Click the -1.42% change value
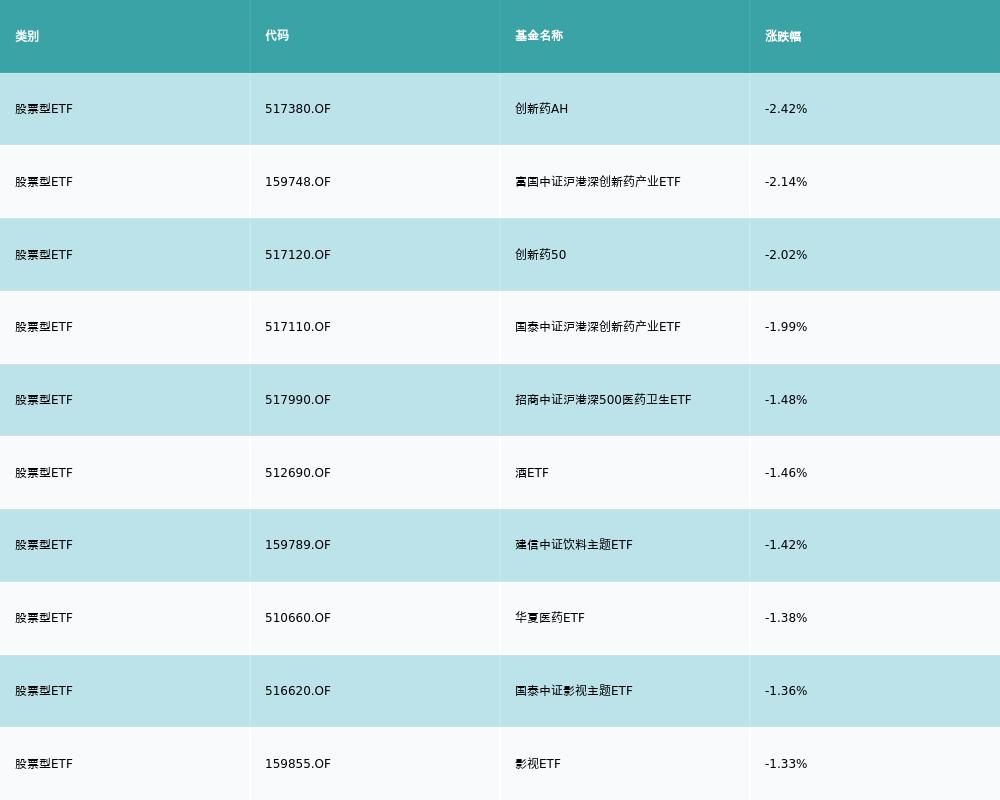Screen dimensions: 1000x800 786,545
